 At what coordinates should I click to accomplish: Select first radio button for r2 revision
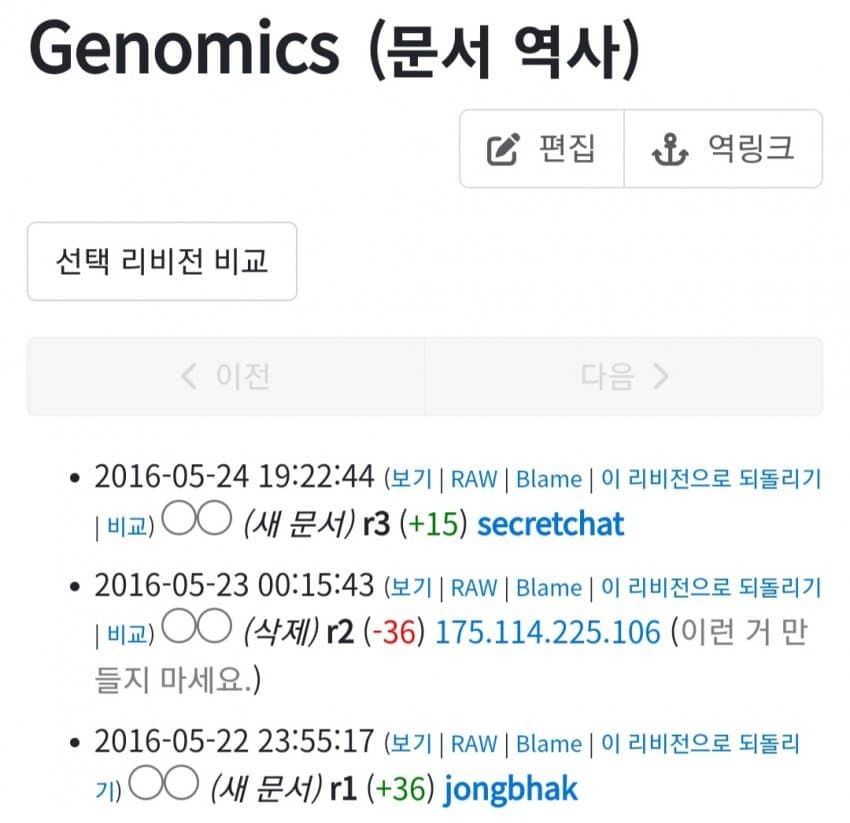click(x=179, y=626)
